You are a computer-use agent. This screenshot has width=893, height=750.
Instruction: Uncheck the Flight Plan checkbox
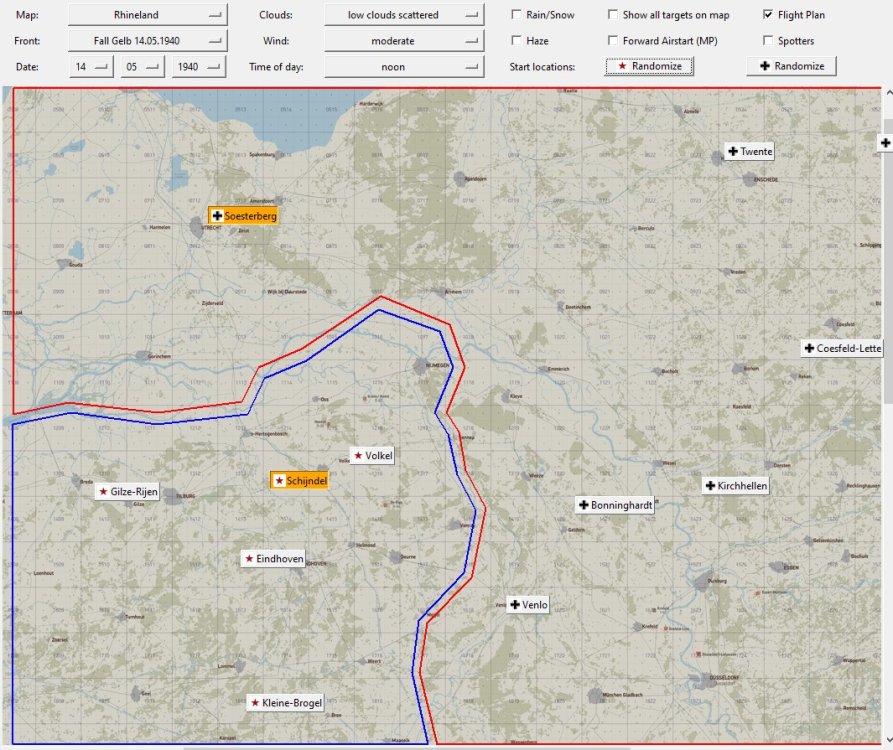pyautogui.click(x=768, y=14)
